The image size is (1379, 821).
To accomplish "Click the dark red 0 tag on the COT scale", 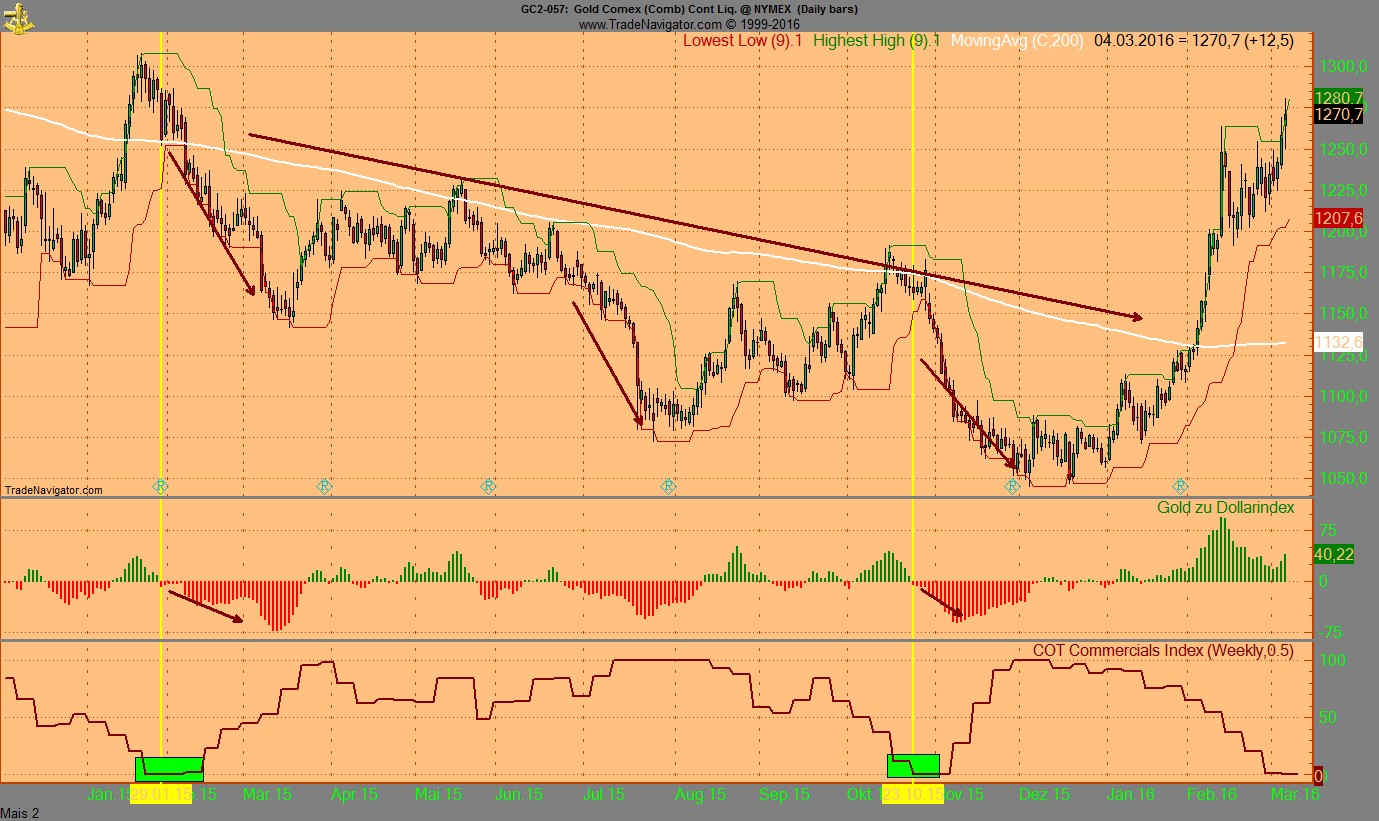I will tap(1319, 775).
